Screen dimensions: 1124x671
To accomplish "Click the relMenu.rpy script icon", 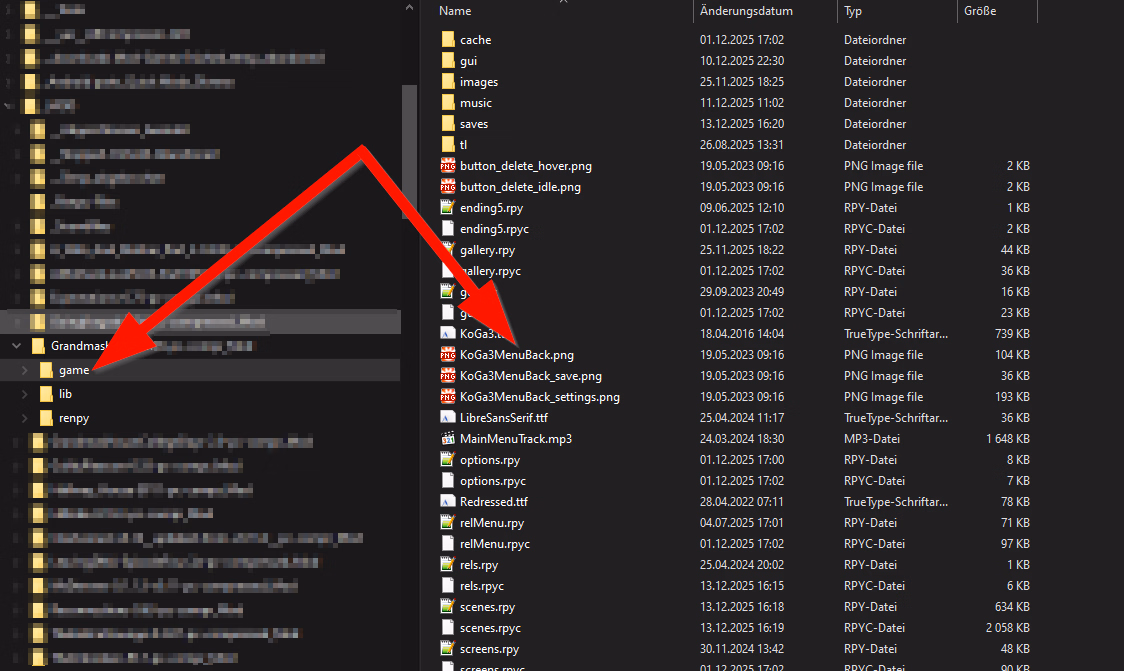I will pyautogui.click(x=448, y=523).
